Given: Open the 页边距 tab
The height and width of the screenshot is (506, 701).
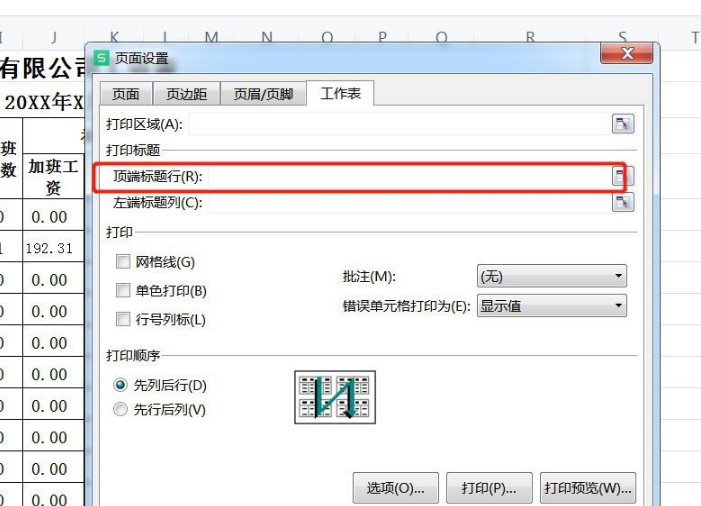Looking at the screenshot, I should 186,94.
